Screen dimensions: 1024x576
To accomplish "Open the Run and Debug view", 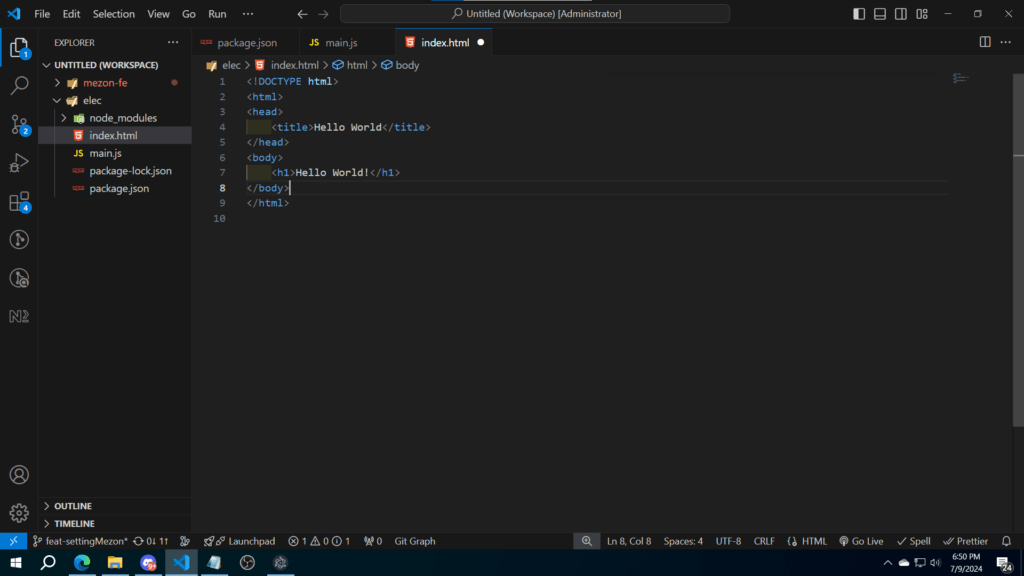I will point(19,163).
